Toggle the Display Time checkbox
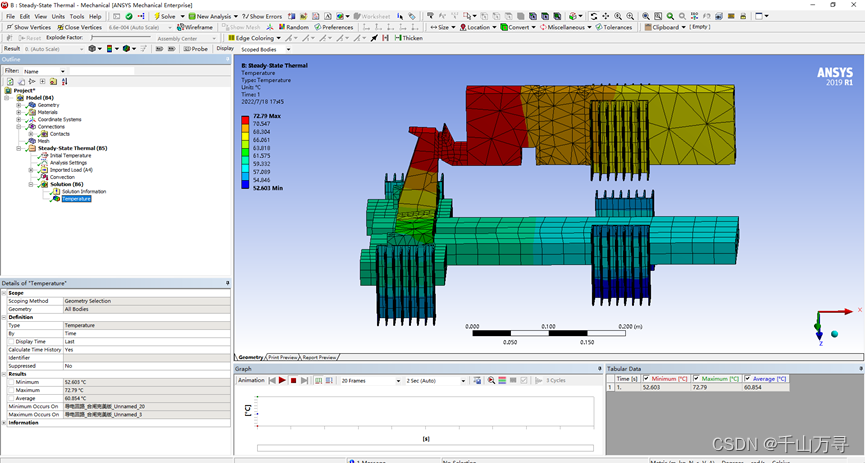The width and height of the screenshot is (865, 463). point(11,342)
